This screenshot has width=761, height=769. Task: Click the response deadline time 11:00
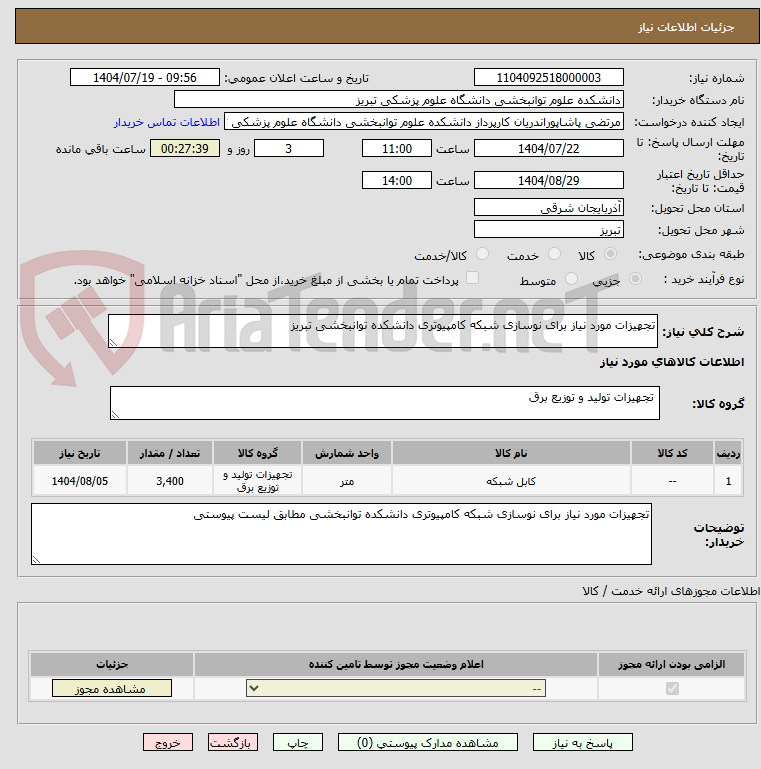coord(397,149)
